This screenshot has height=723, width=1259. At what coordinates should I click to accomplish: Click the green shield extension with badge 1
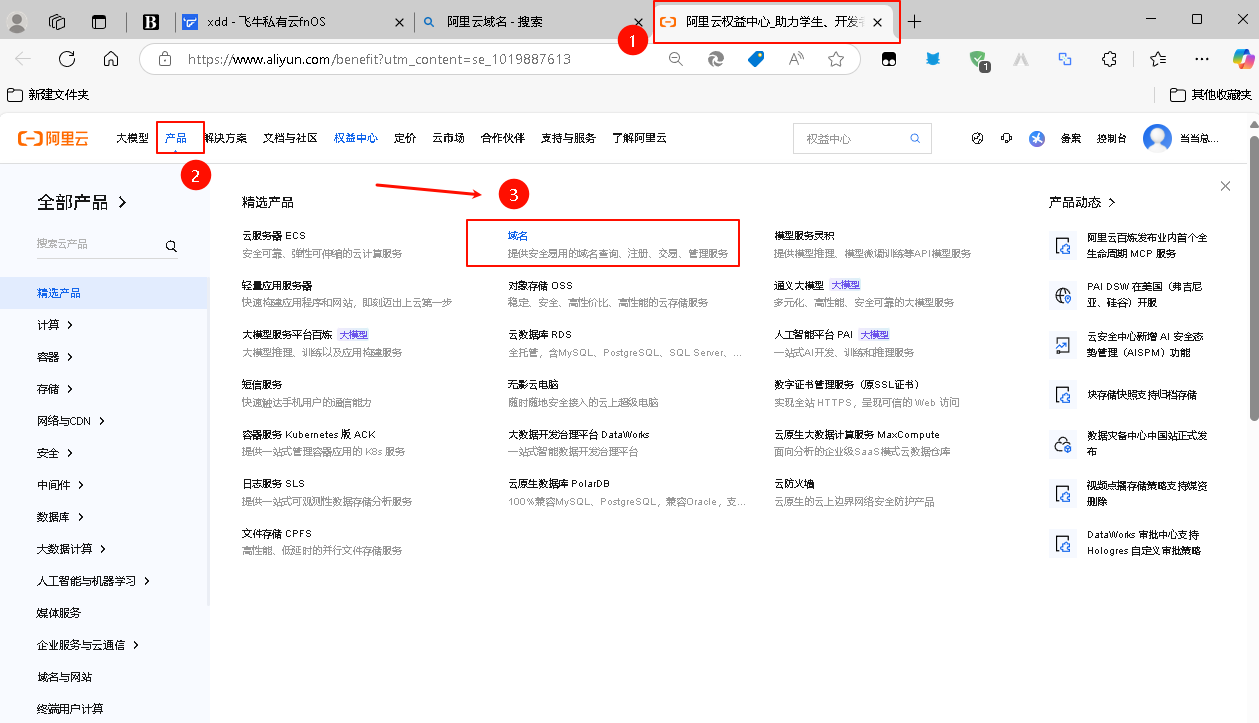(x=978, y=60)
